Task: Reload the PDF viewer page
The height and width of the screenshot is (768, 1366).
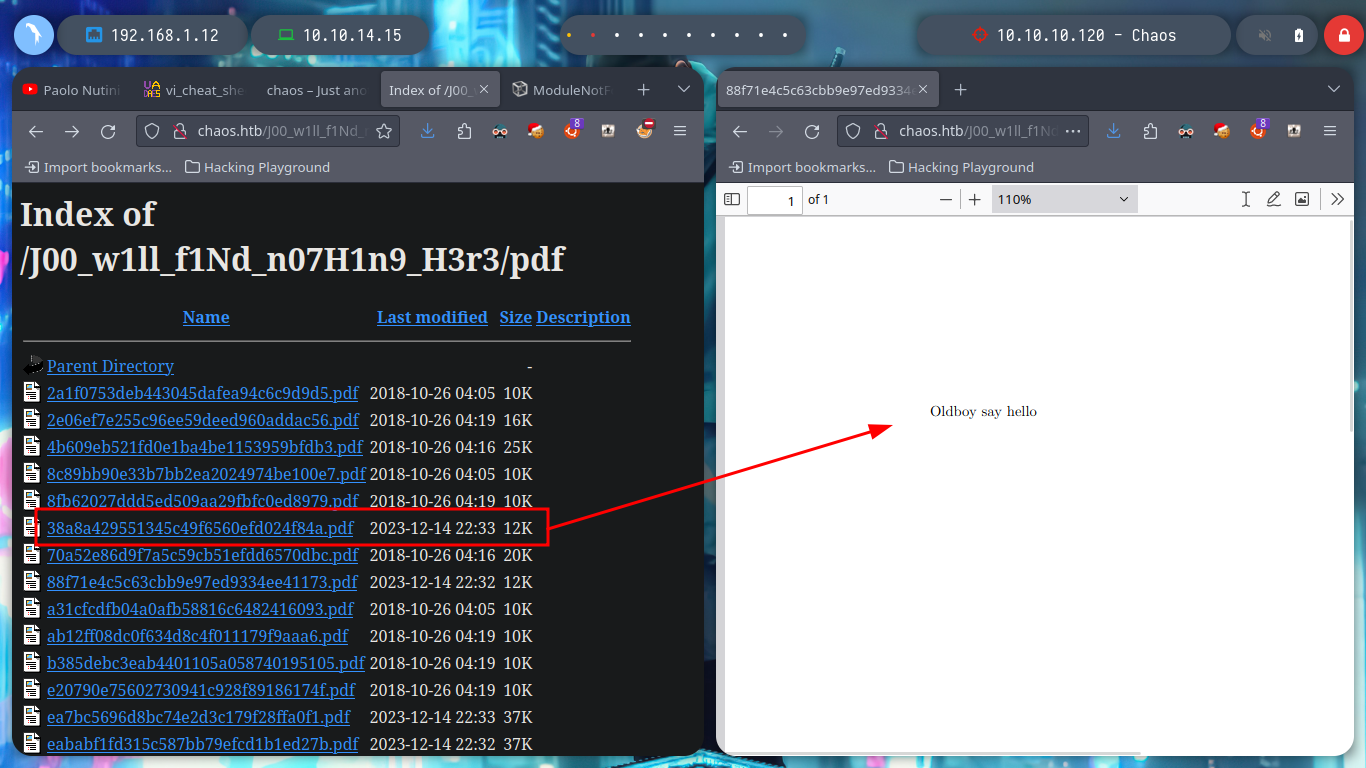Action: tap(812, 131)
